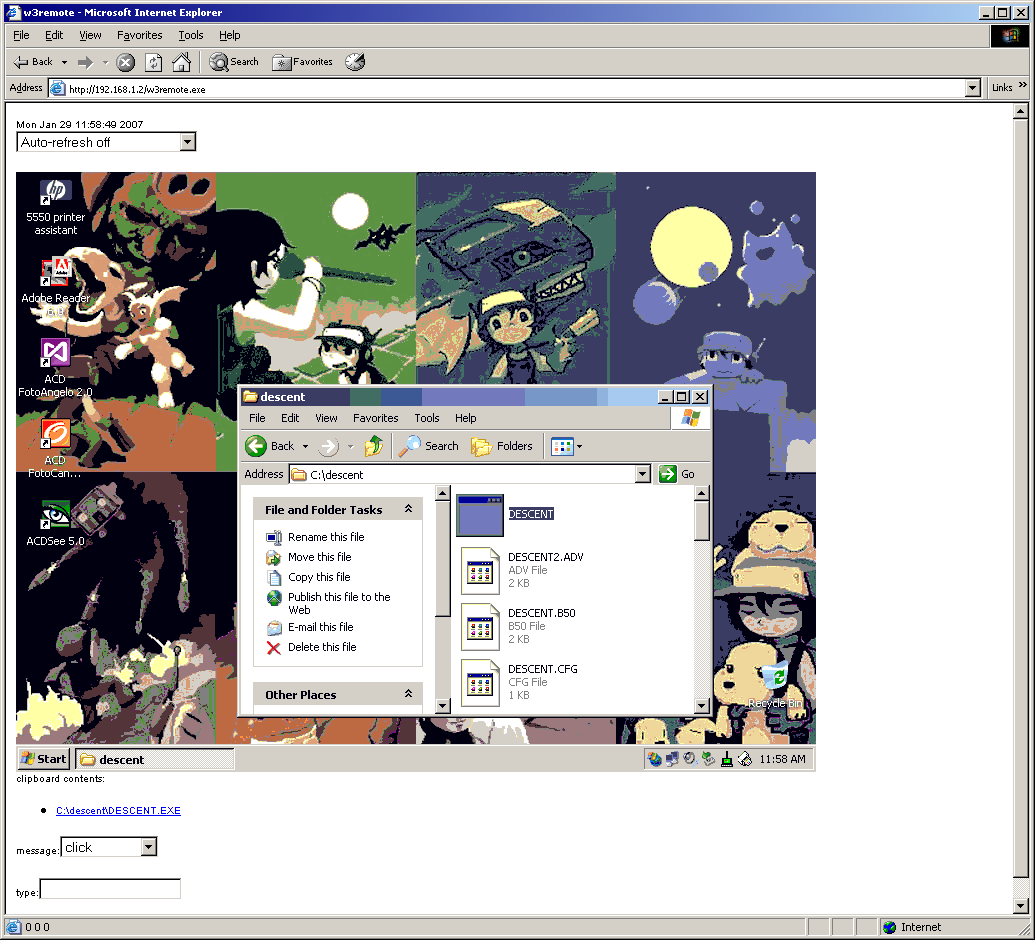Viewport: 1035px width, 940px height.
Task: Select the DESCENT2.ADV file
Action: click(x=523, y=570)
